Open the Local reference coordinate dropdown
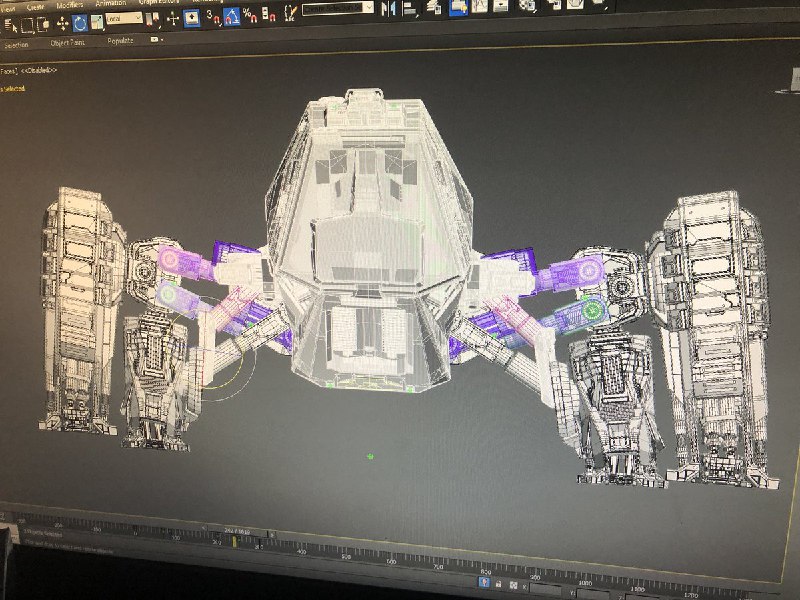 [x=123, y=18]
